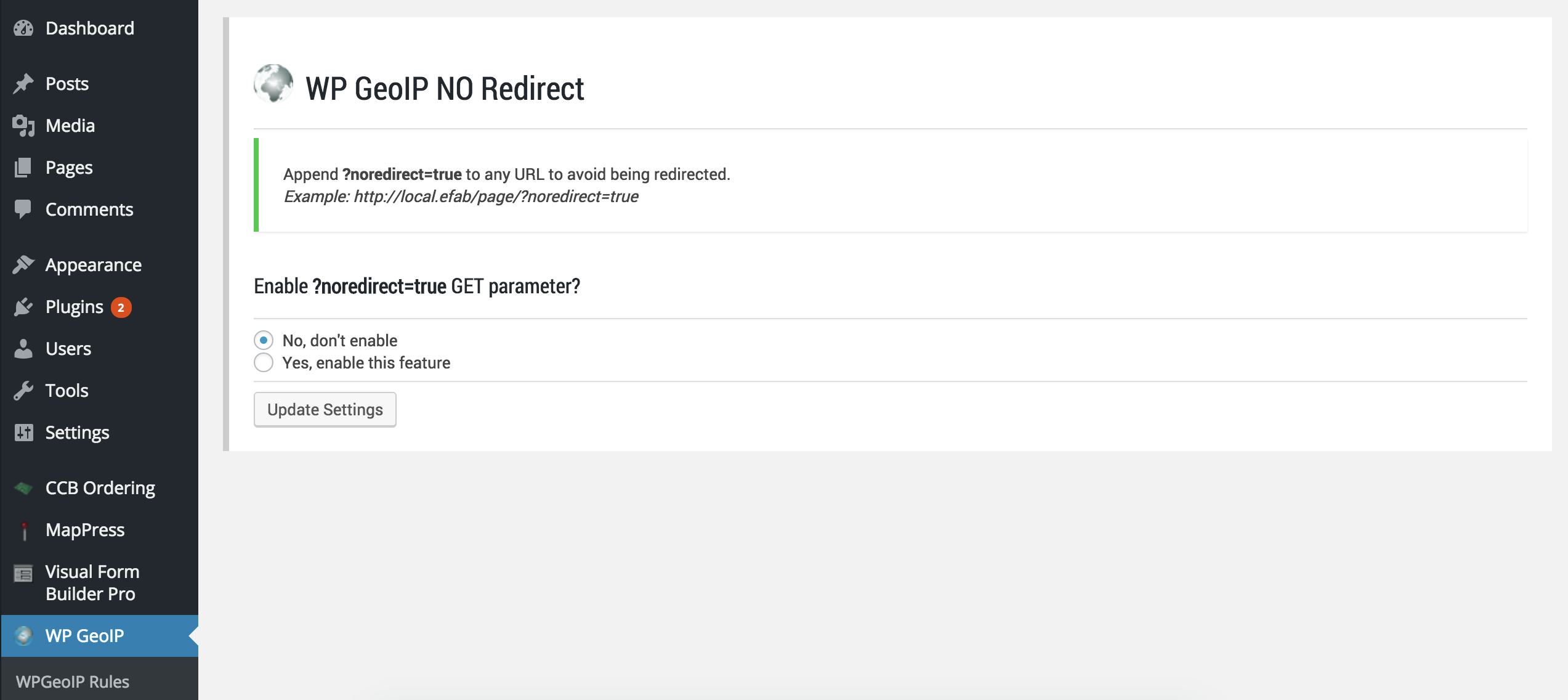
Task: Click the Plugins update count badge
Action: point(121,306)
